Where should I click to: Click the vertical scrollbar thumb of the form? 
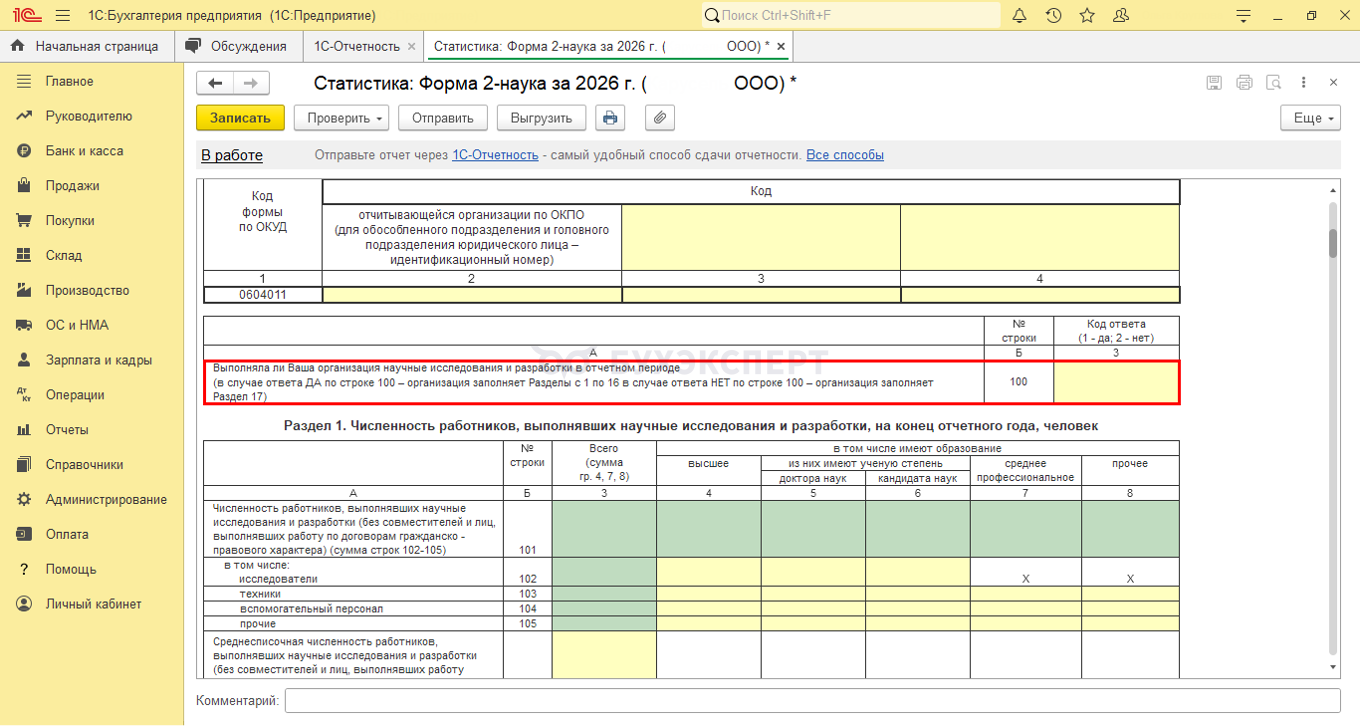pyautogui.click(x=1333, y=243)
